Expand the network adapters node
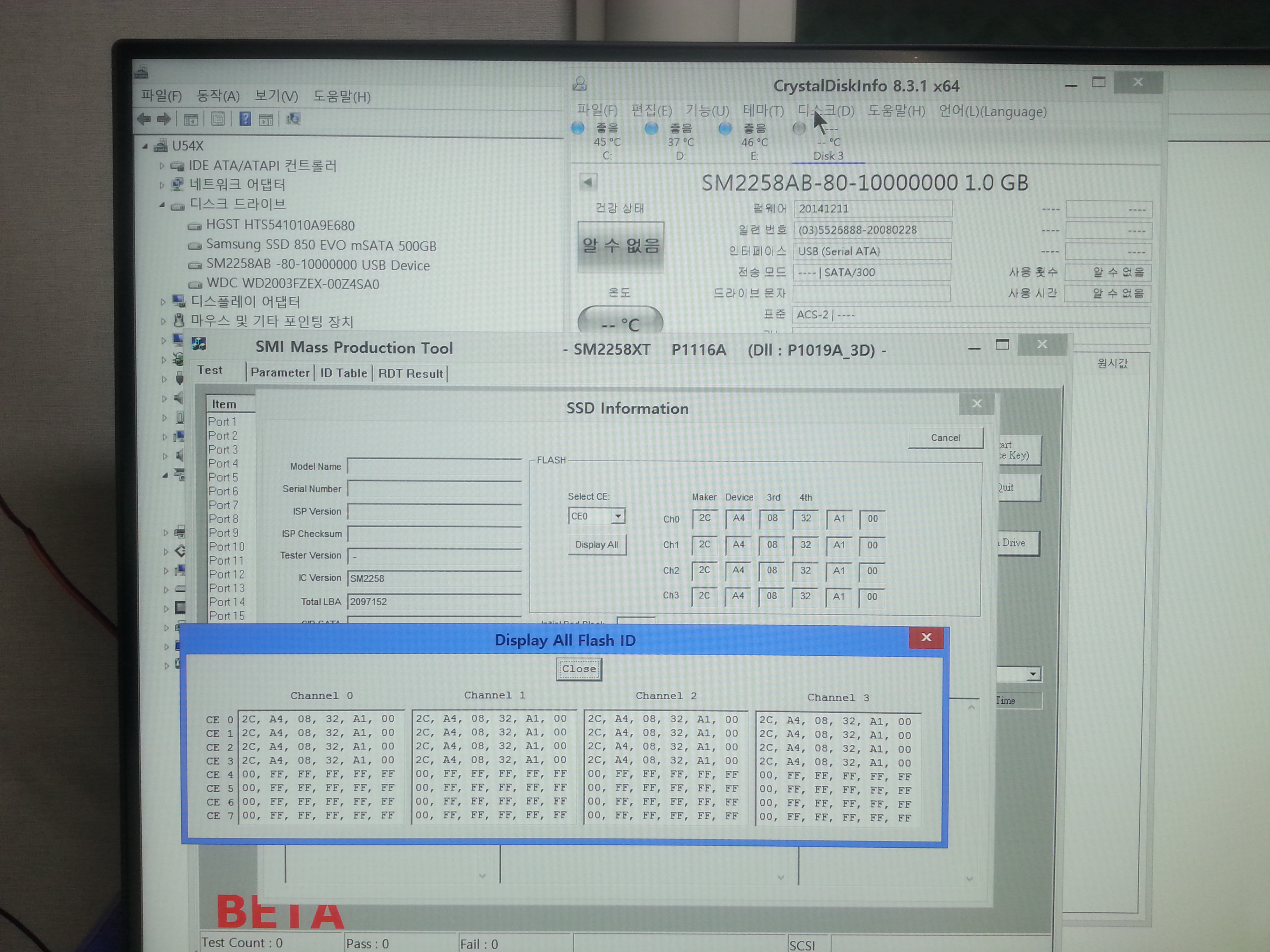 point(162,185)
